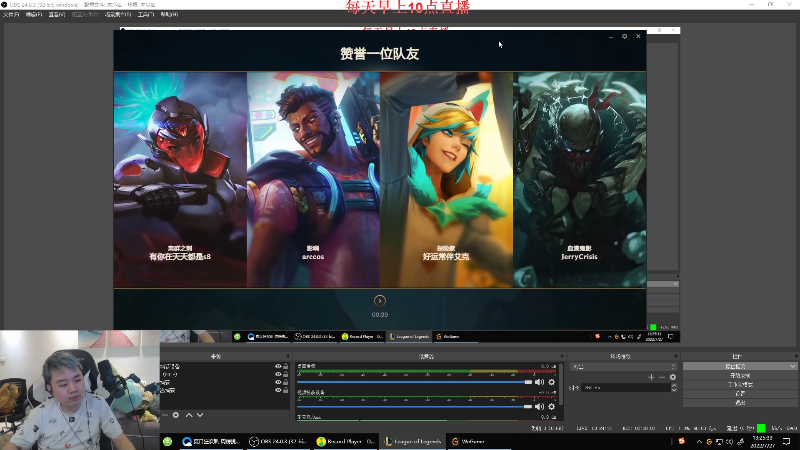
Task: Toggle the lock on the fourth source row
Action: click(x=286, y=390)
